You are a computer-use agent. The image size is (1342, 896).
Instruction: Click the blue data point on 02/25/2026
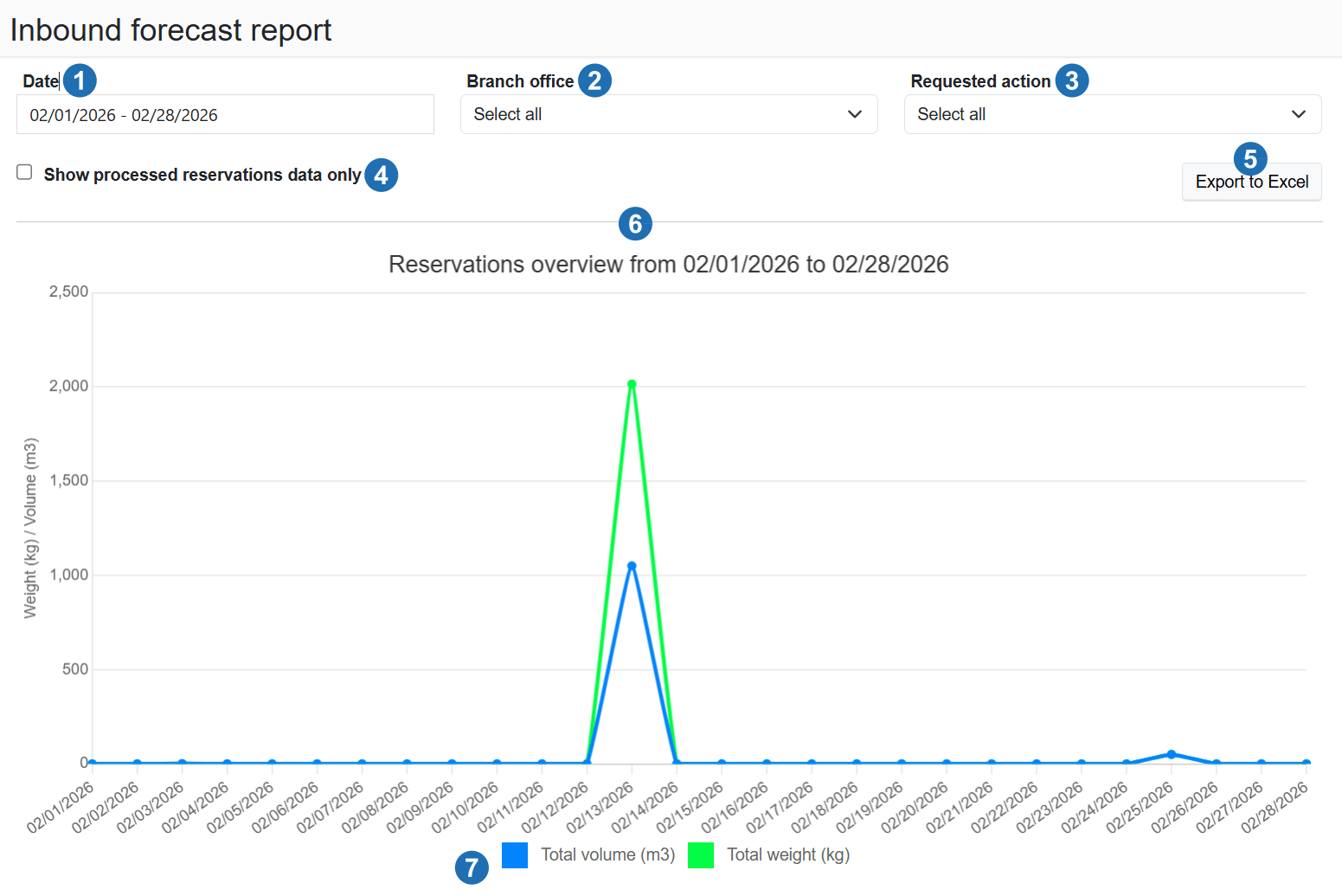pyautogui.click(x=1172, y=754)
